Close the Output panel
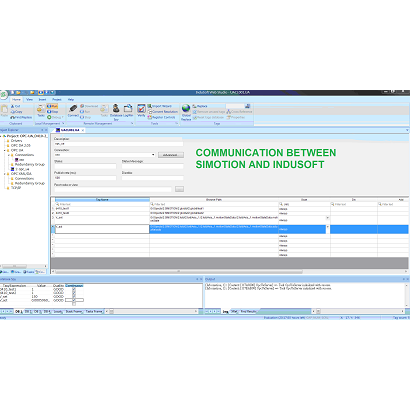 [x=407, y=279]
